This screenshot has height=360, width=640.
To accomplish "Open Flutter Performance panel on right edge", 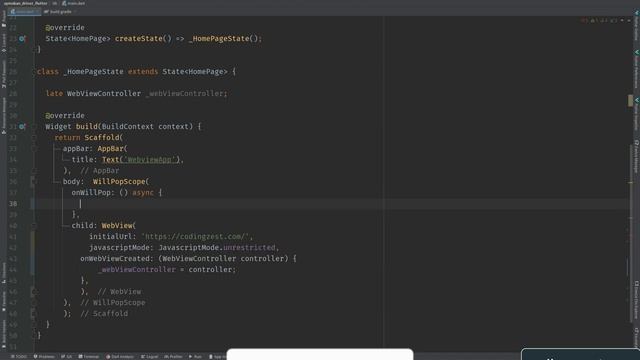I will [x=636, y=69].
